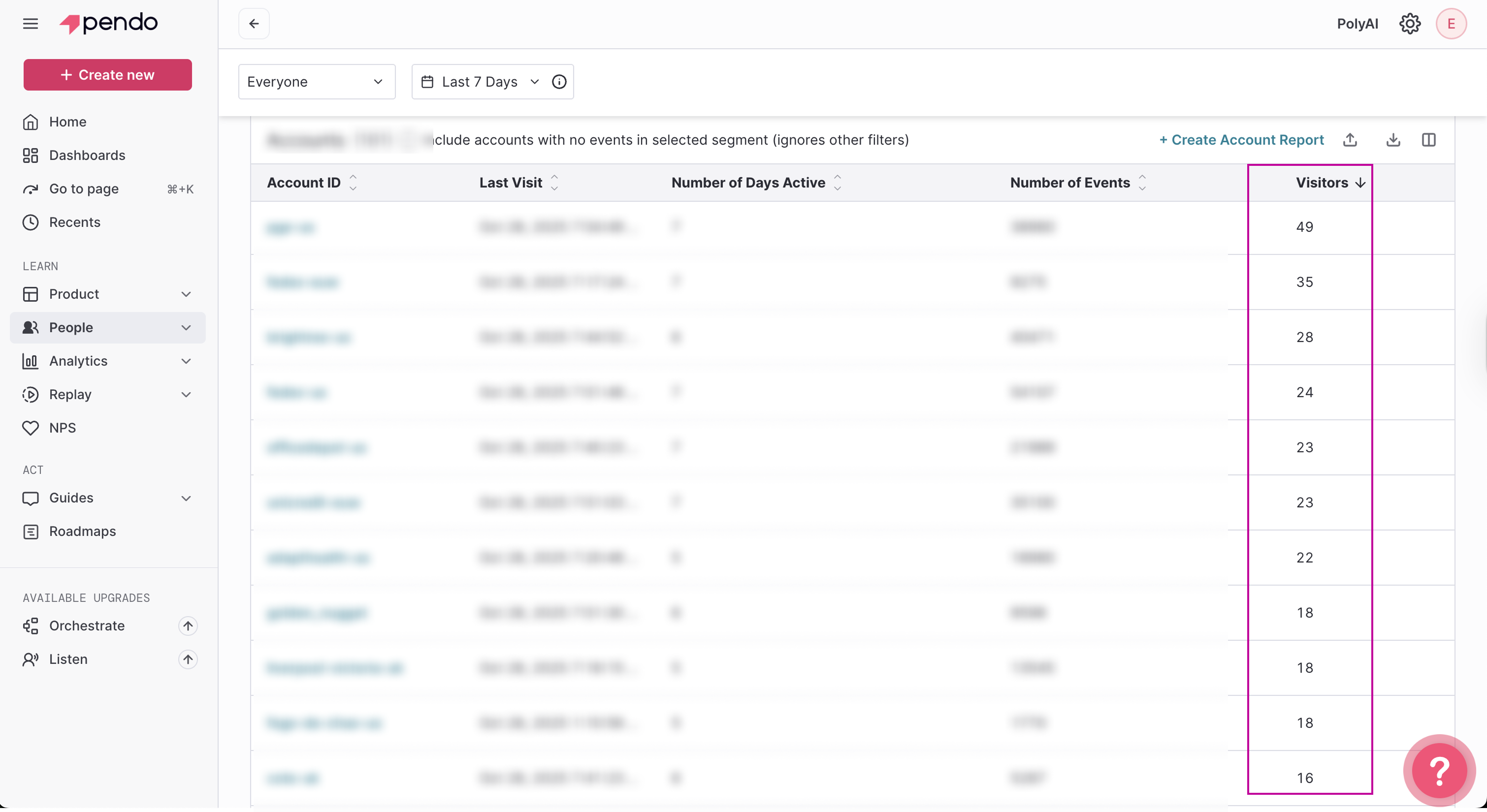Open the user avatar E menu
Image resolution: width=1487 pixels, height=812 pixels.
[x=1451, y=24]
